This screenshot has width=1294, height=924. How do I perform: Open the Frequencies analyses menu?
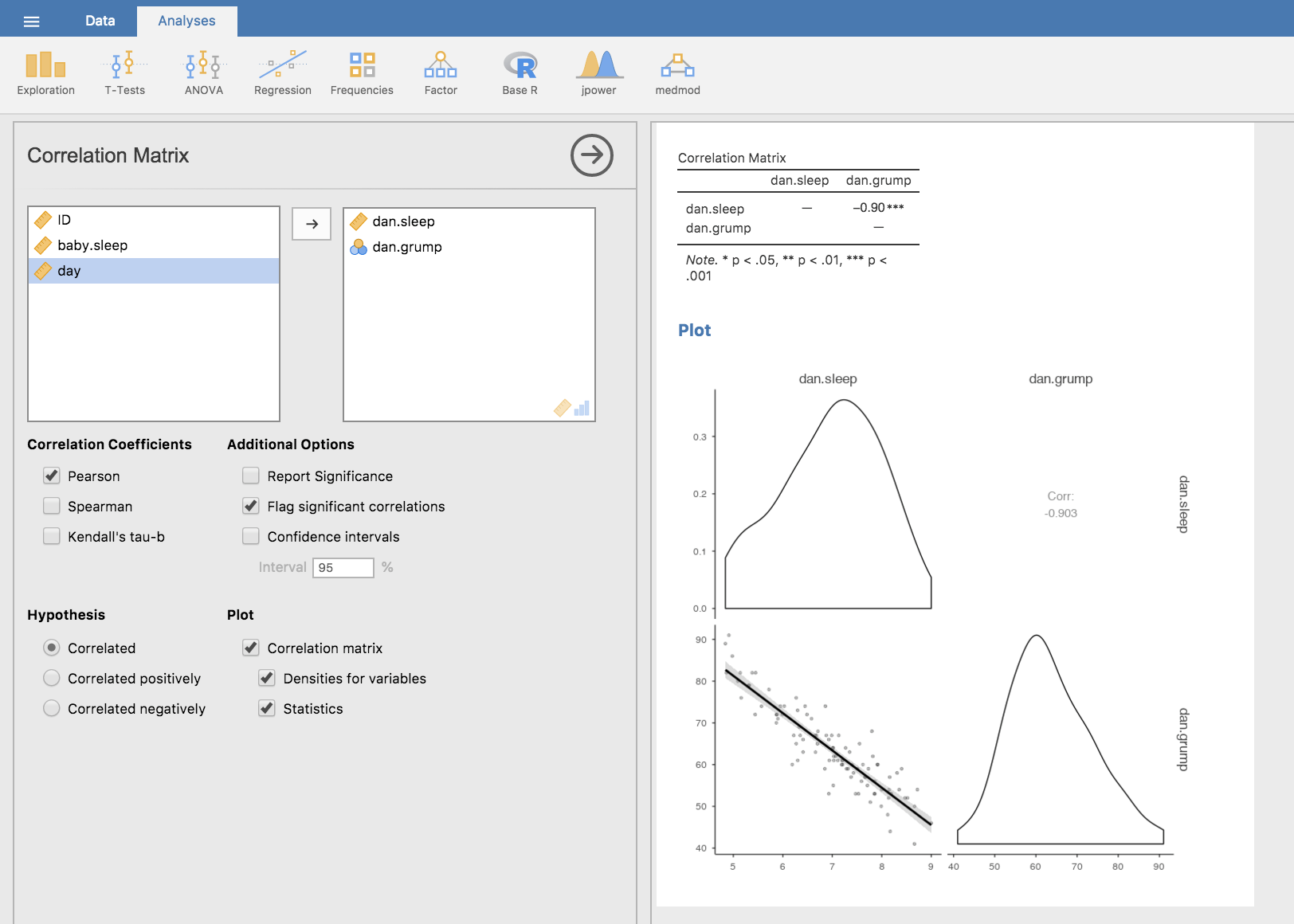point(362,73)
